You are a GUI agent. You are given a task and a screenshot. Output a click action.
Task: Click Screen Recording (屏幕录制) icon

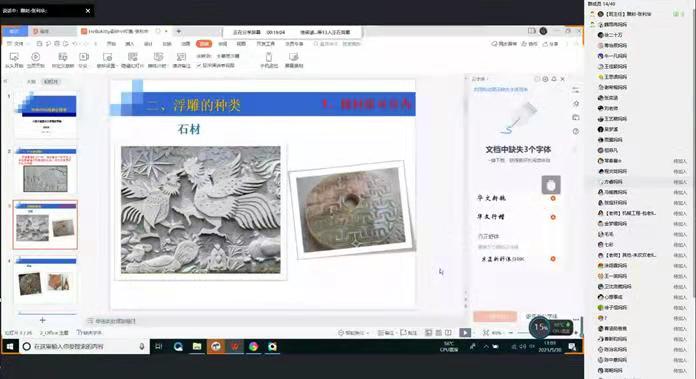pyautogui.click(x=293, y=60)
